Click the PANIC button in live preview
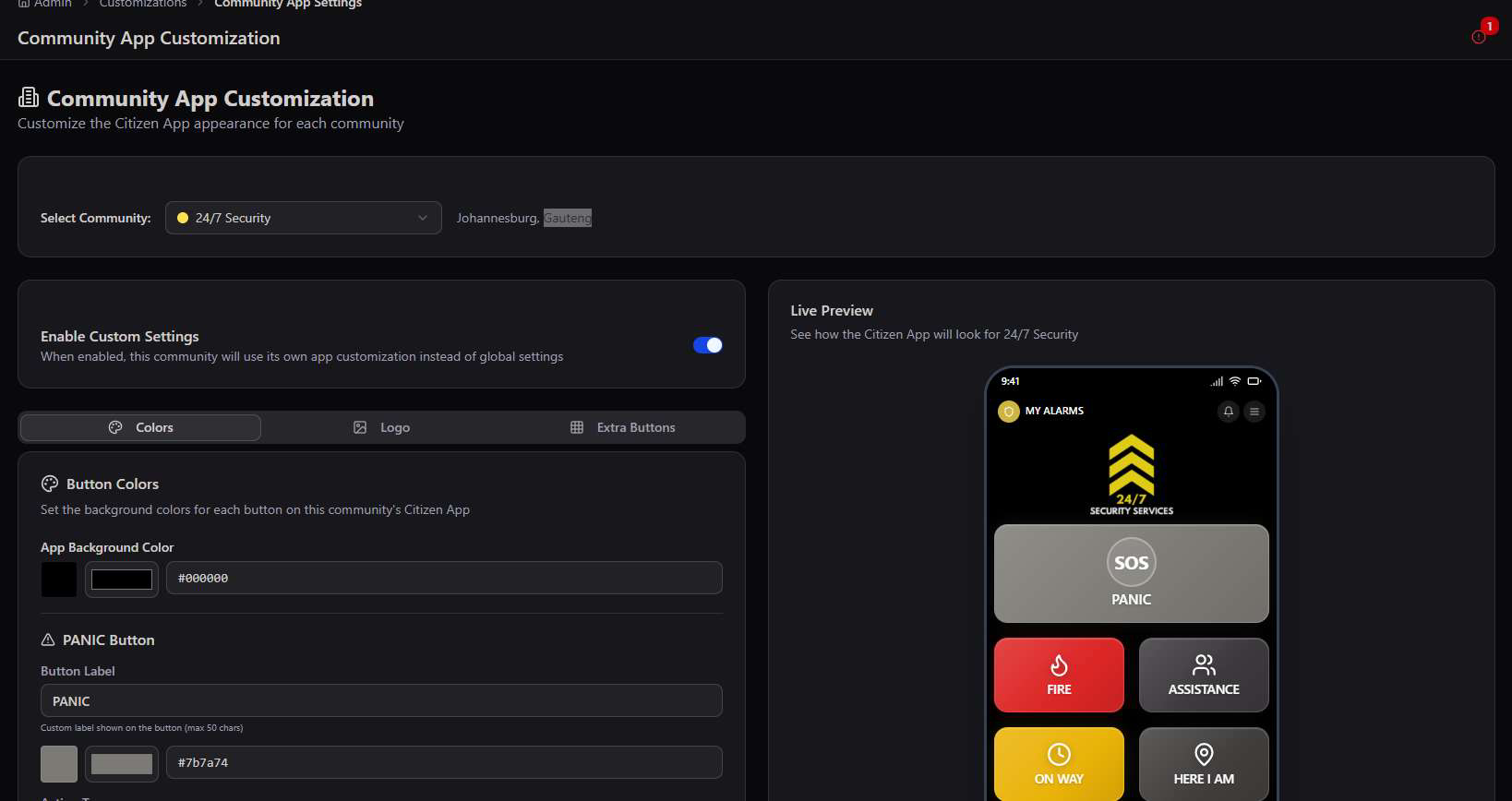The width and height of the screenshot is (1512, 801). (1131, 574)
